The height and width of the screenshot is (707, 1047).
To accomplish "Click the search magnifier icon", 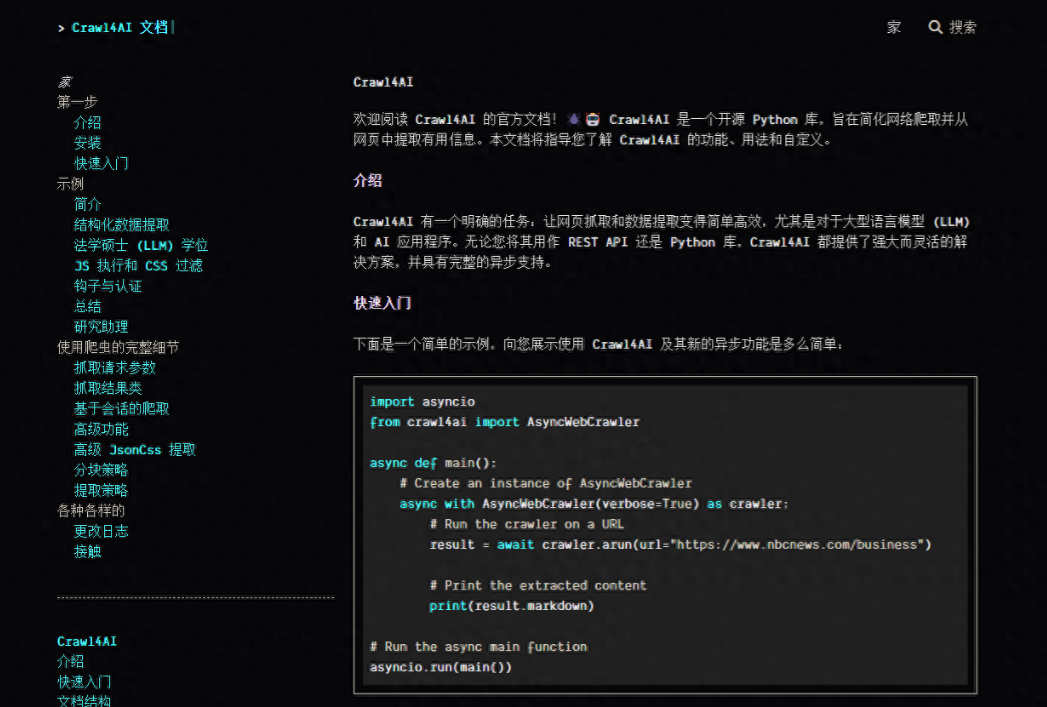I will coord(935,27).
